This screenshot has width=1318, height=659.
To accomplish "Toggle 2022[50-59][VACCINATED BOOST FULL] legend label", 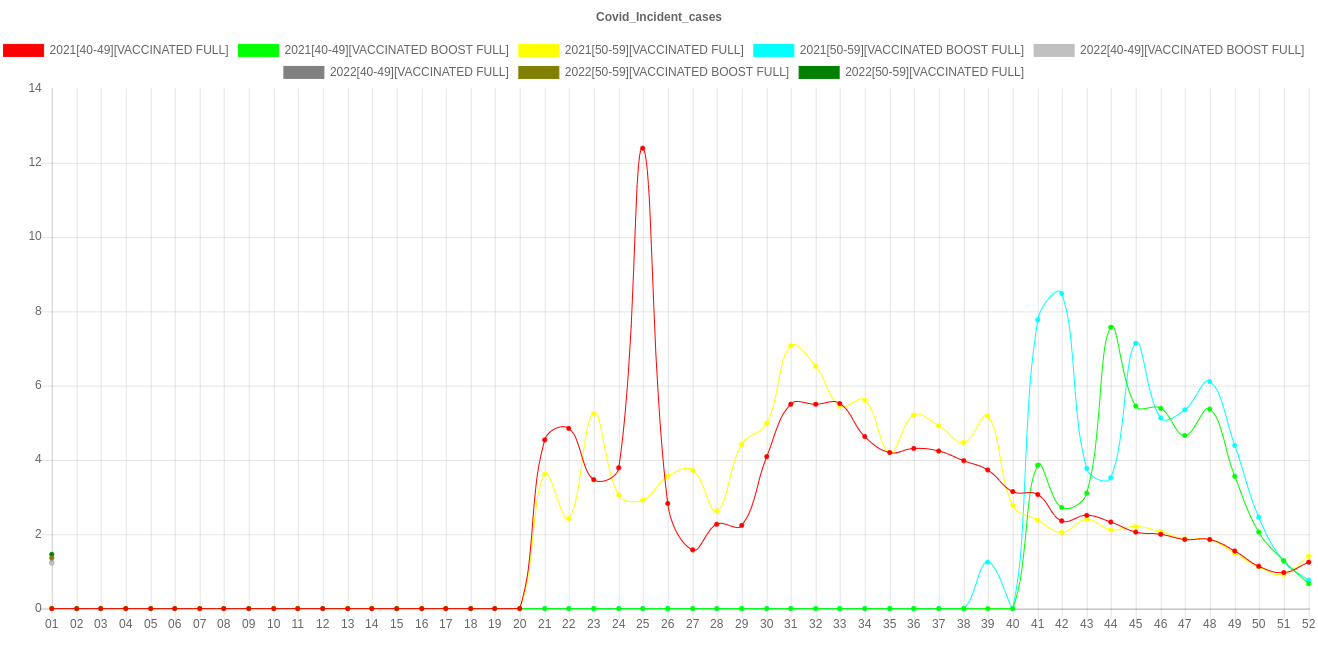I will click(x=676, y=72).
